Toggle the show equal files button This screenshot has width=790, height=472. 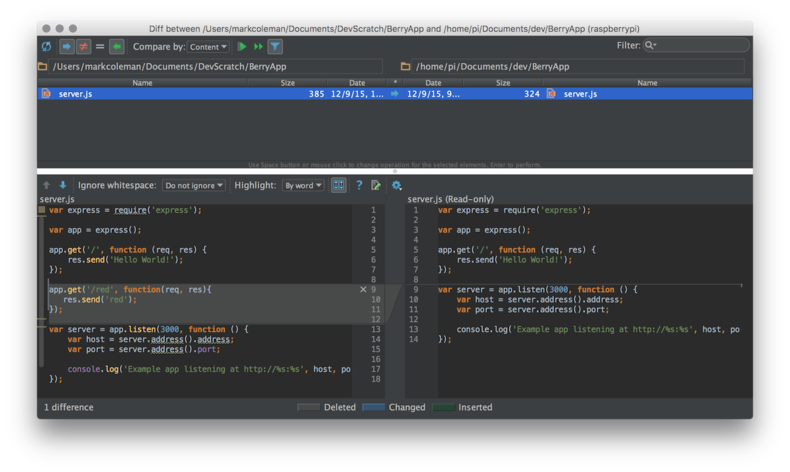point(100,46)
